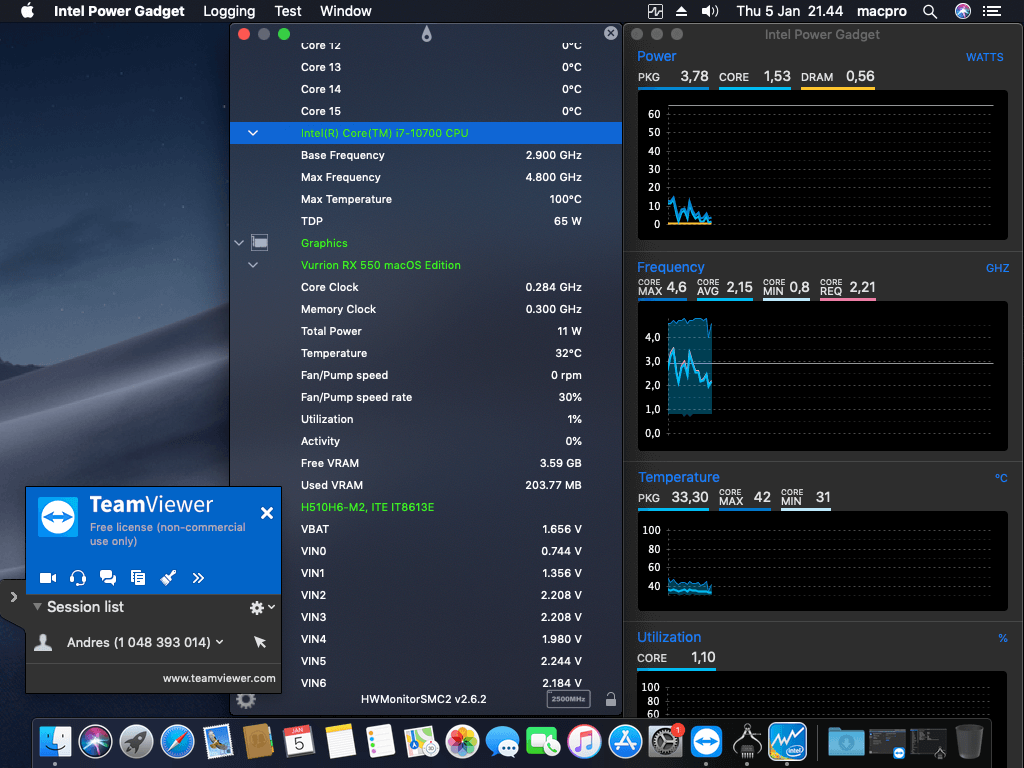The width and height of the screenshot is (1024, 768).
Task: Open TeamViewer from the Dock
Action: 706,742
